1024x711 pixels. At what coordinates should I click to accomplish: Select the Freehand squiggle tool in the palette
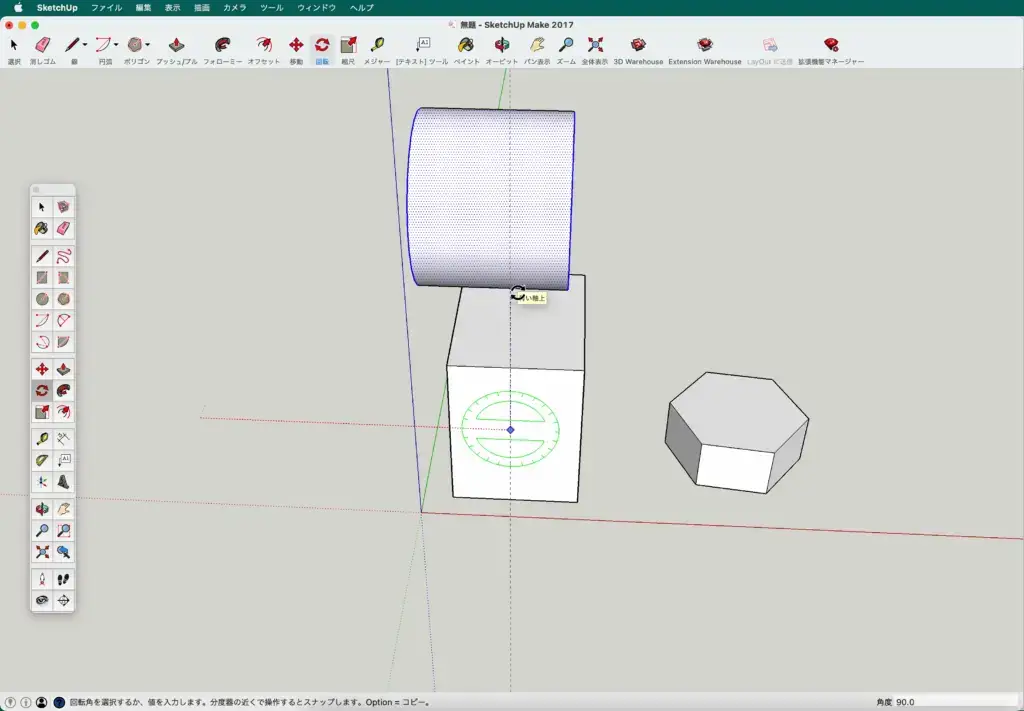[x=63, y=256]
